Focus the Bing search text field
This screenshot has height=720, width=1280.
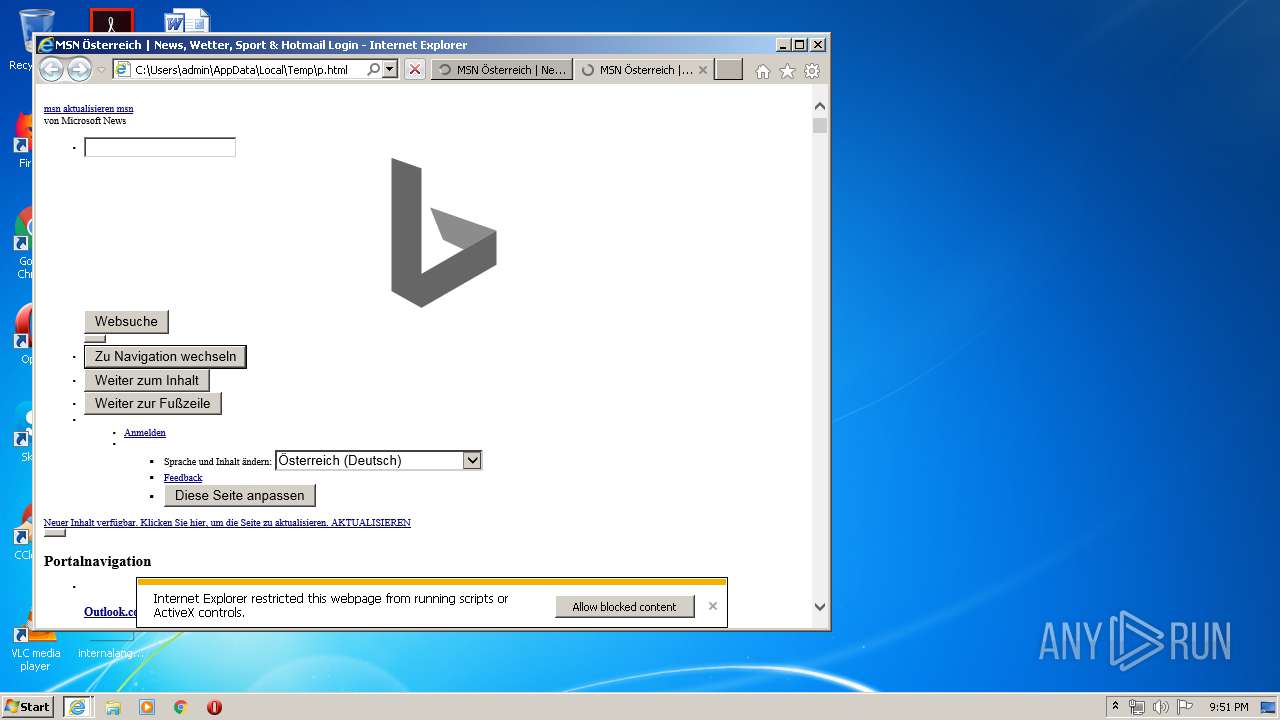(x=160, y=147)
